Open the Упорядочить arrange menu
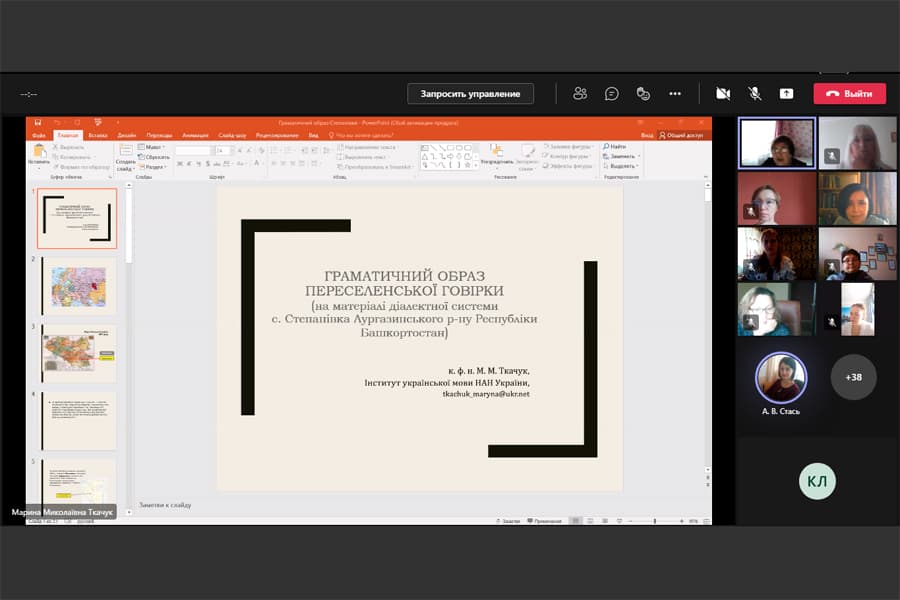This screenshot has height=600, width=900. click(497, 156)
